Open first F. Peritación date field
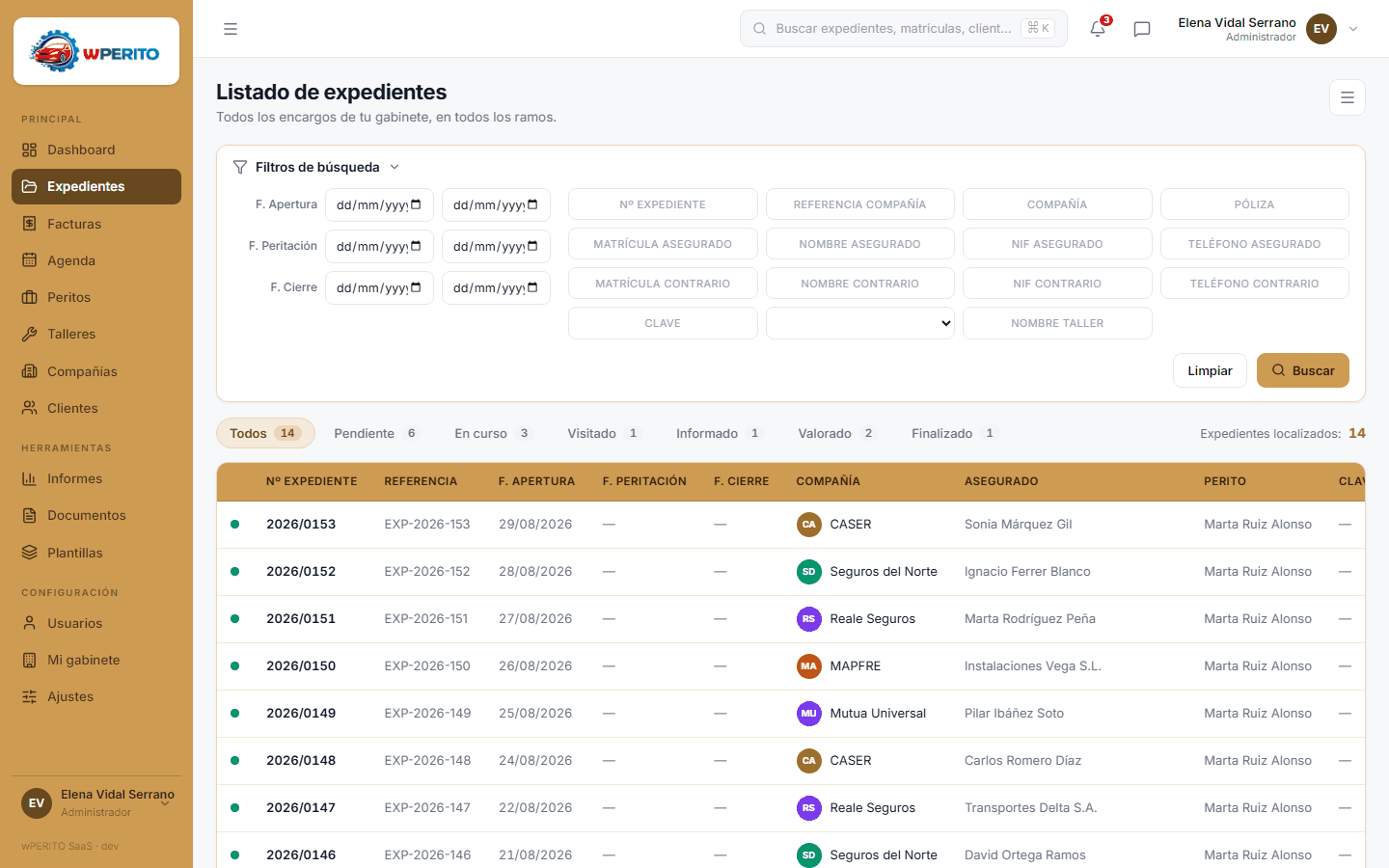This screenshot has height=868, width=1389. (x=379, y=246)
